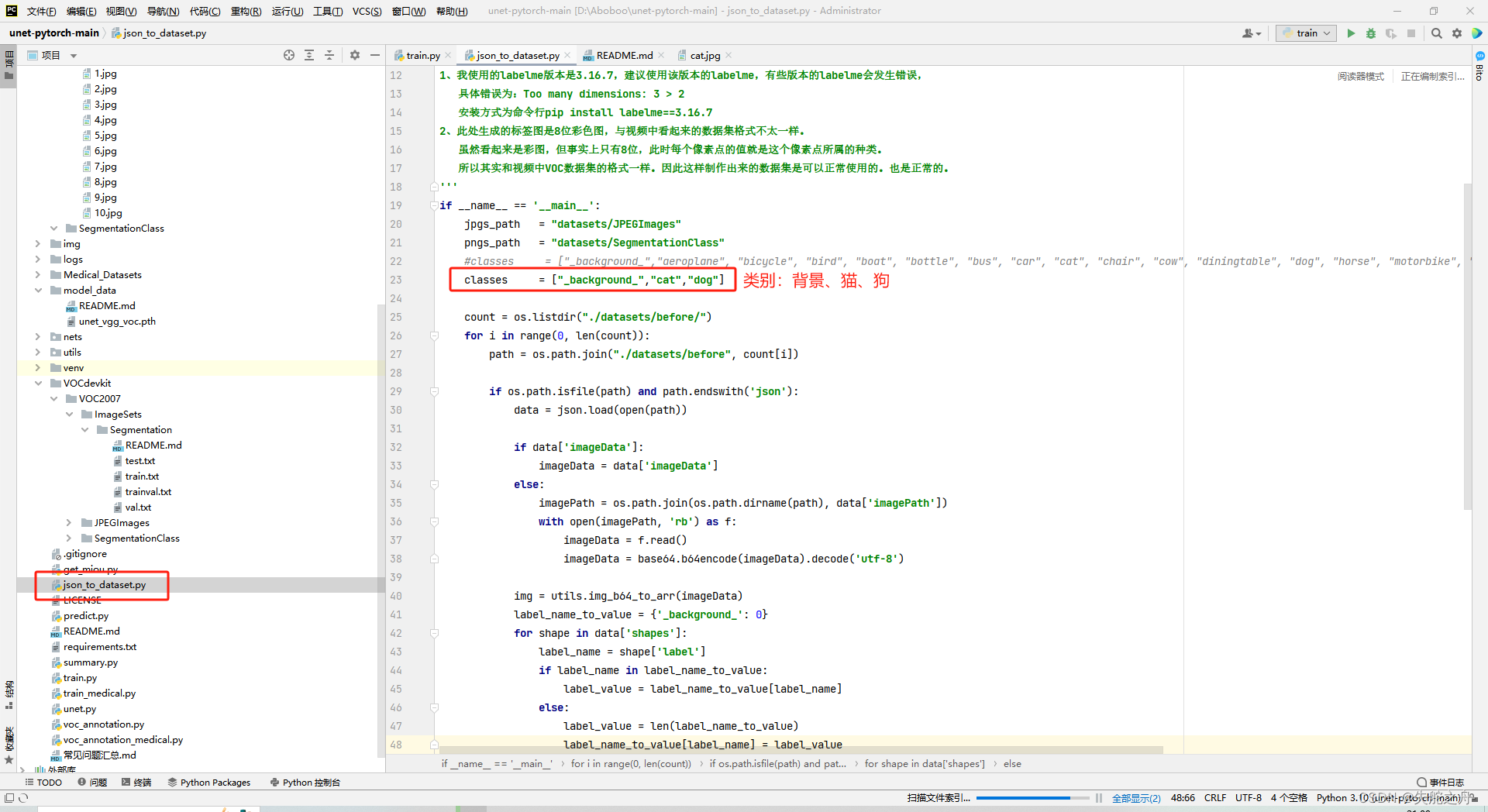Open the Python Packages tool window

click(x=209, y=783)
